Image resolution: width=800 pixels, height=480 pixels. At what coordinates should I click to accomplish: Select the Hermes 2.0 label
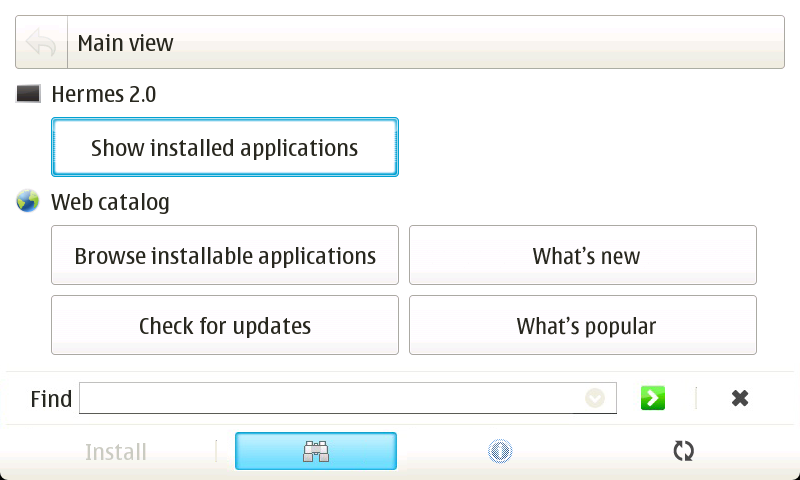104,95
